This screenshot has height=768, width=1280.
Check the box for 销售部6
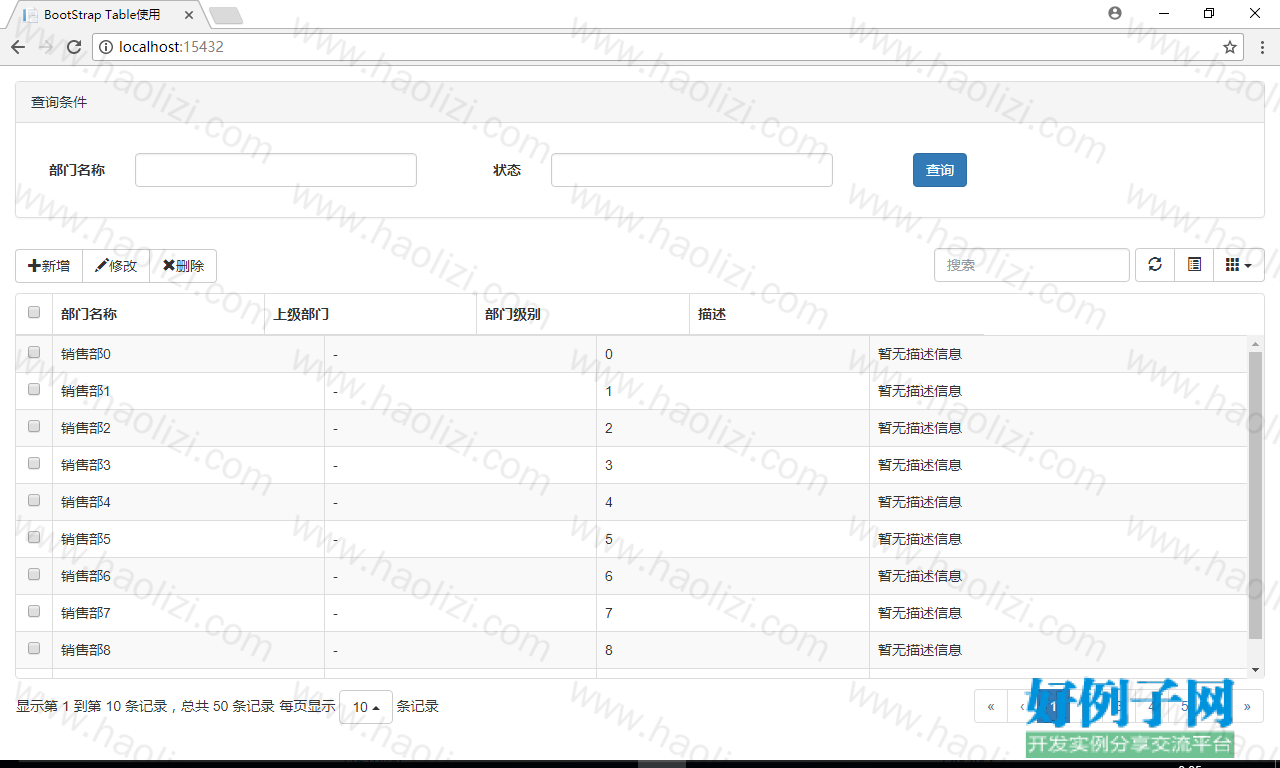click(x=34, y=574)
